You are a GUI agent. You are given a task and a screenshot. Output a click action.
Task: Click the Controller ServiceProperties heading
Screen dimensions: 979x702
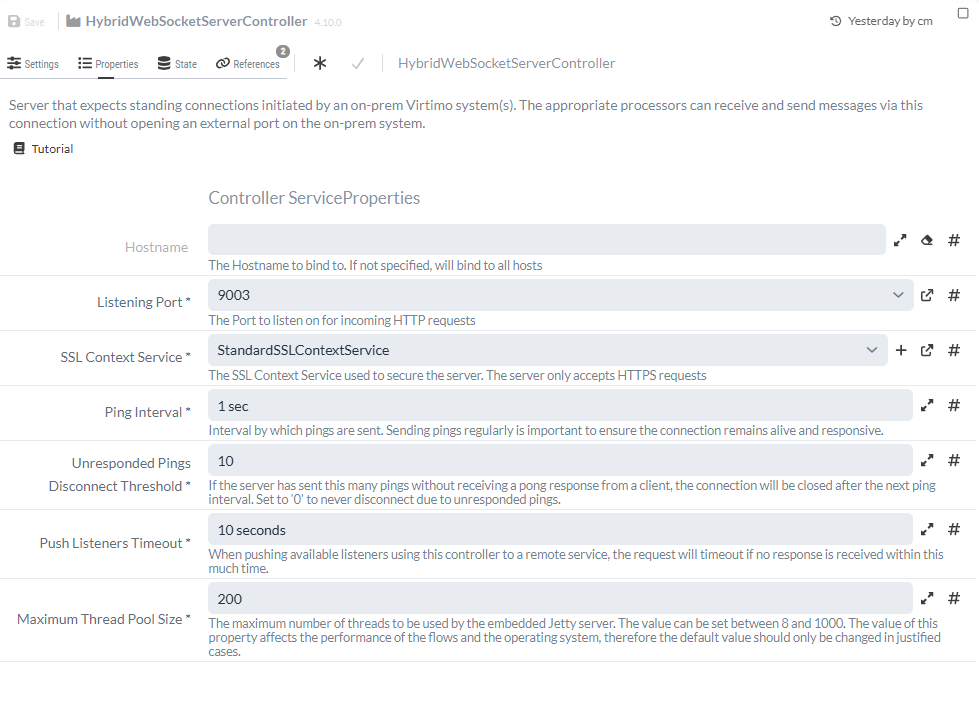(x=314, y=198)
